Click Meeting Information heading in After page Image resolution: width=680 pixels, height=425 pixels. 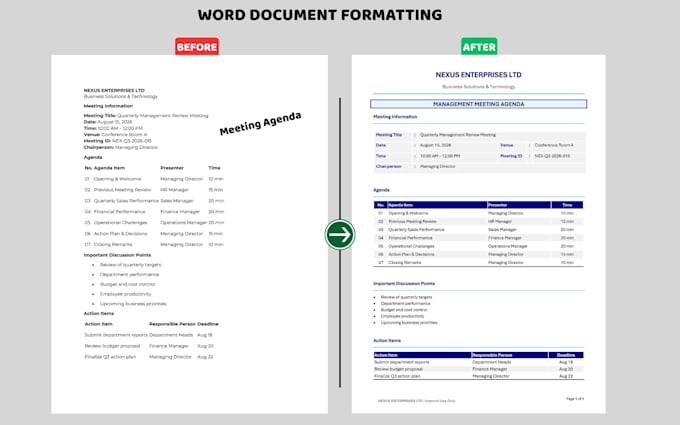click(395, 117)
